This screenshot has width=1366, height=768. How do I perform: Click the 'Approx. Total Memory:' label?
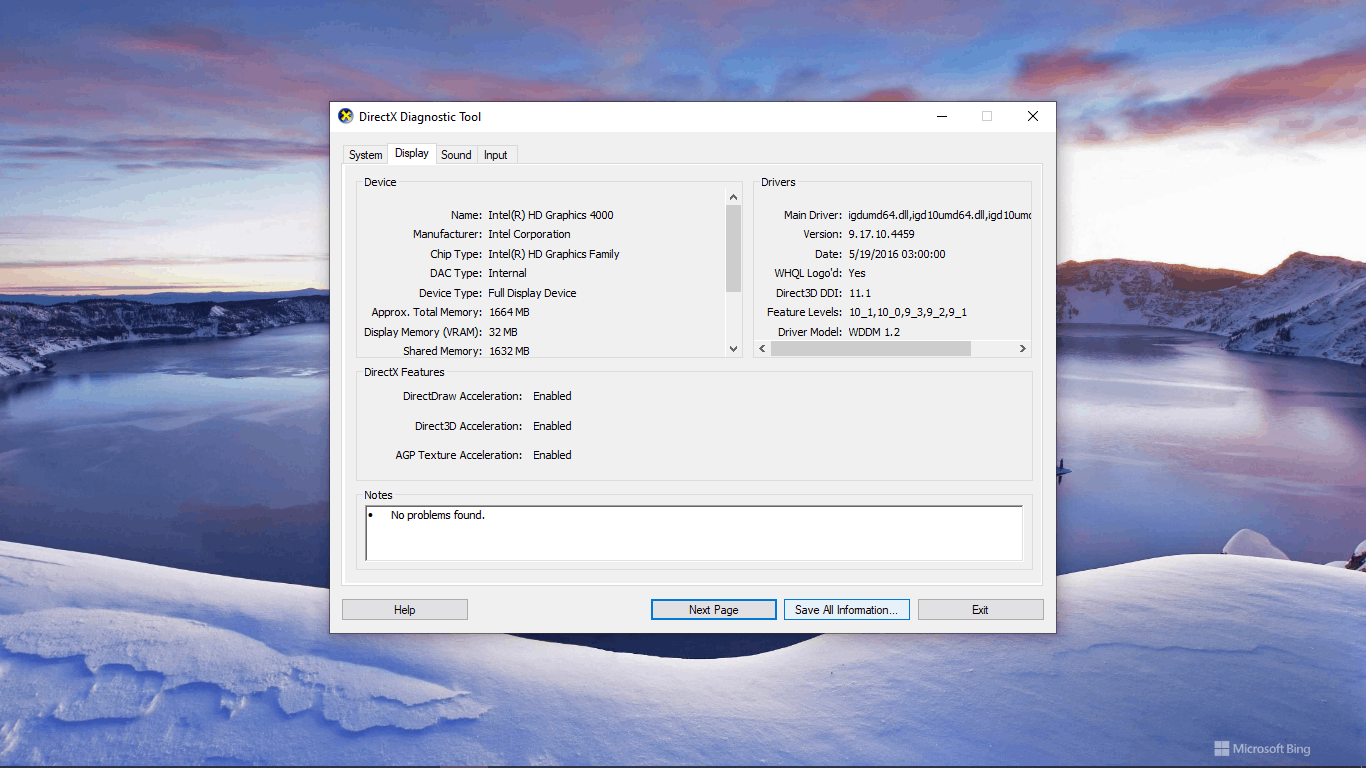click(x=427, y=312)
